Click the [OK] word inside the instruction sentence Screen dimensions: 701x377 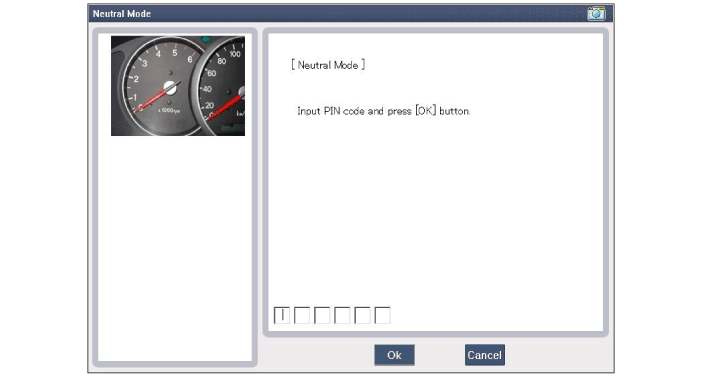click(x=425, y=111)
